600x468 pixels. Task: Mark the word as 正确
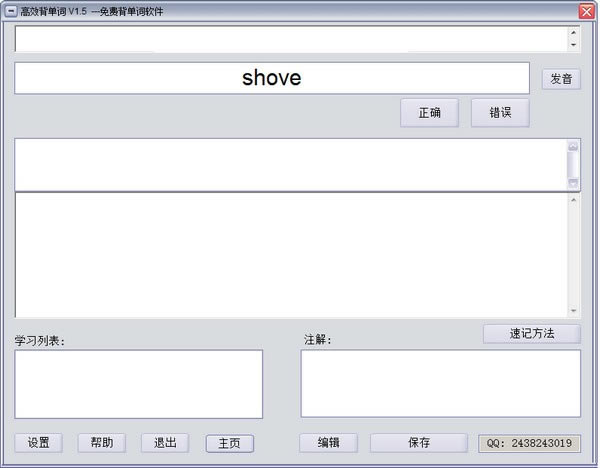[x=429, y=113]
